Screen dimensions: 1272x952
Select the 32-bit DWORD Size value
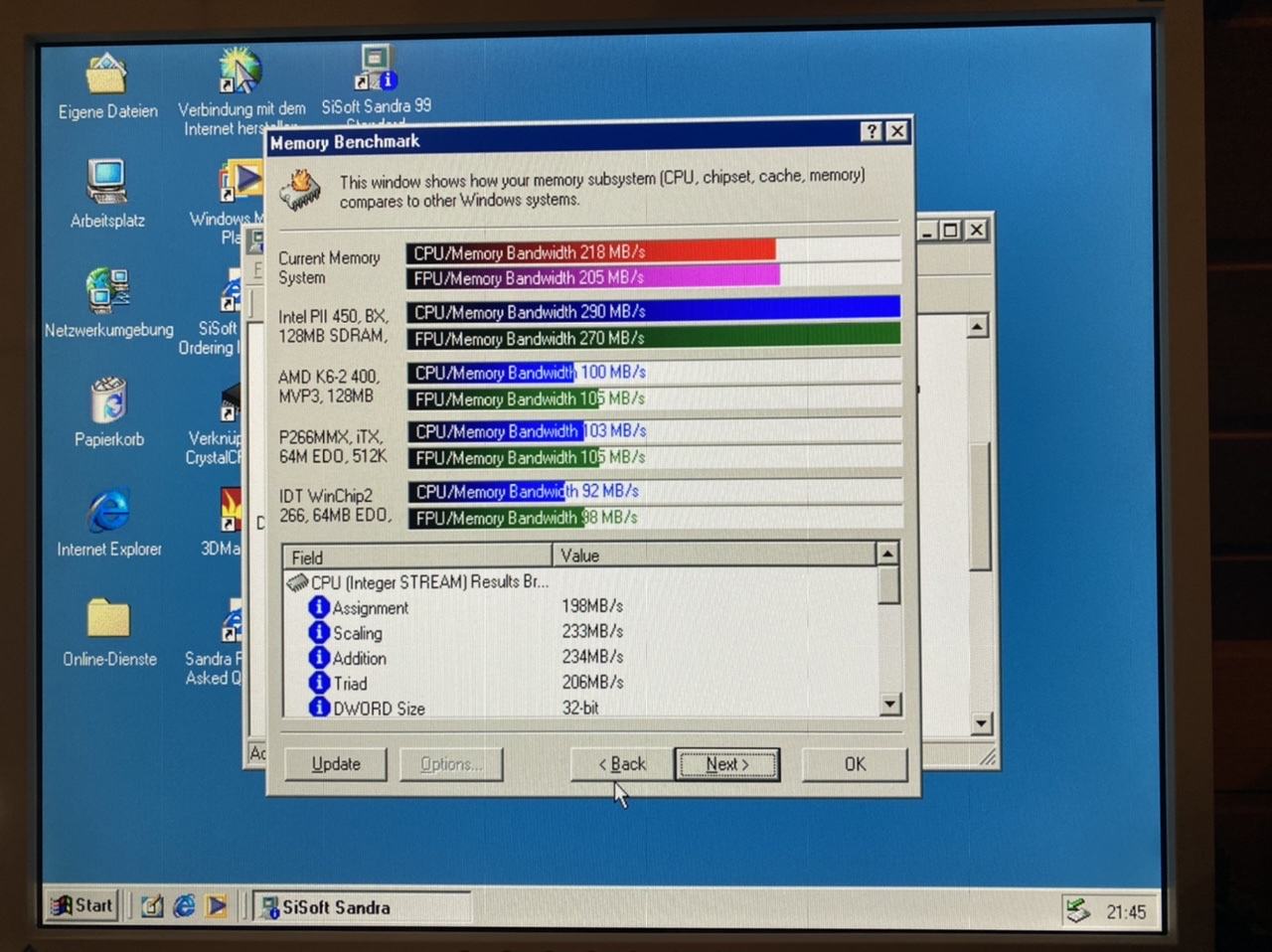coord(580,708)
